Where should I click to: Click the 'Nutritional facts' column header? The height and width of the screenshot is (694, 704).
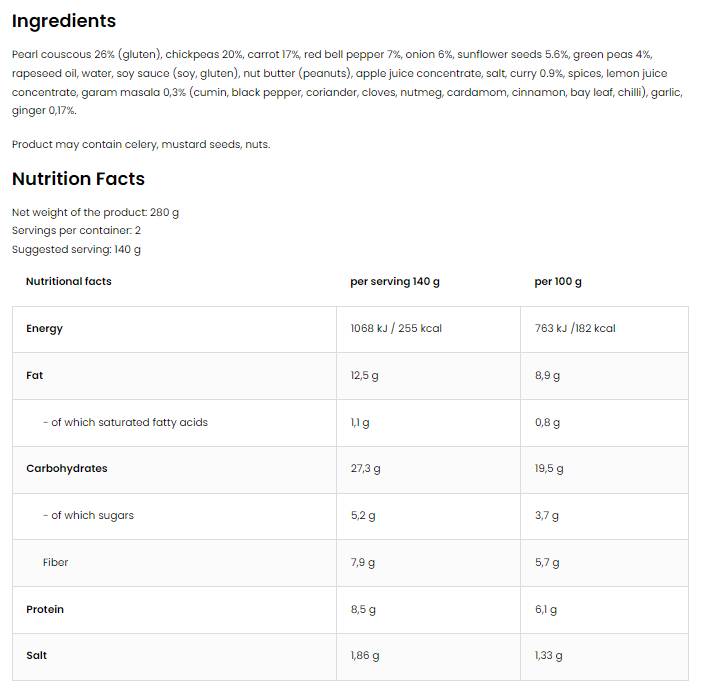pos(68,282)
